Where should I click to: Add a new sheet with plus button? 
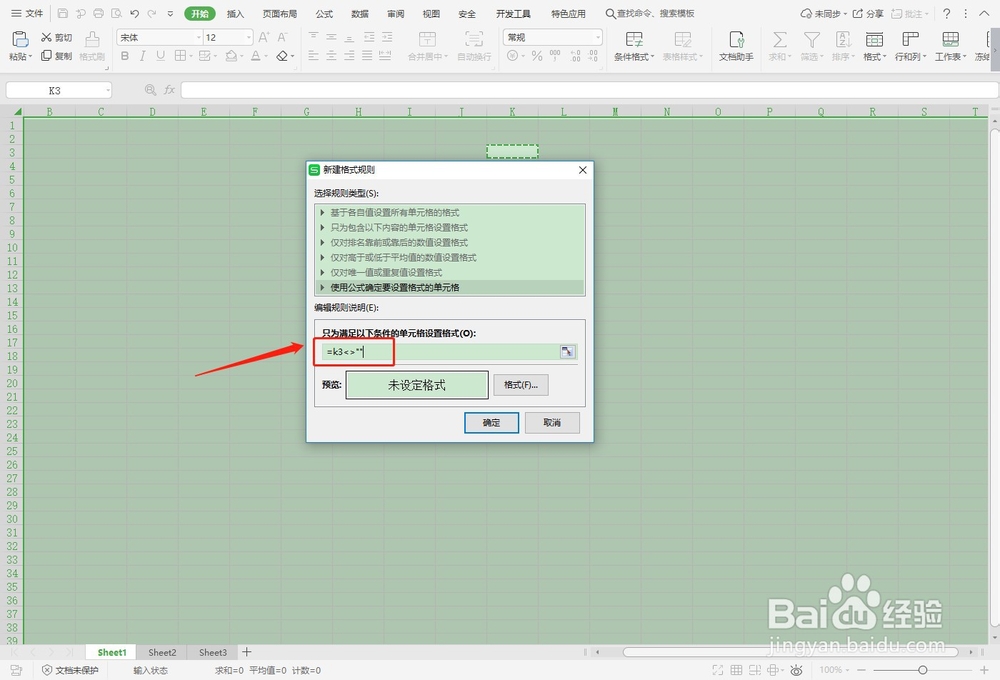click(247, 652)
